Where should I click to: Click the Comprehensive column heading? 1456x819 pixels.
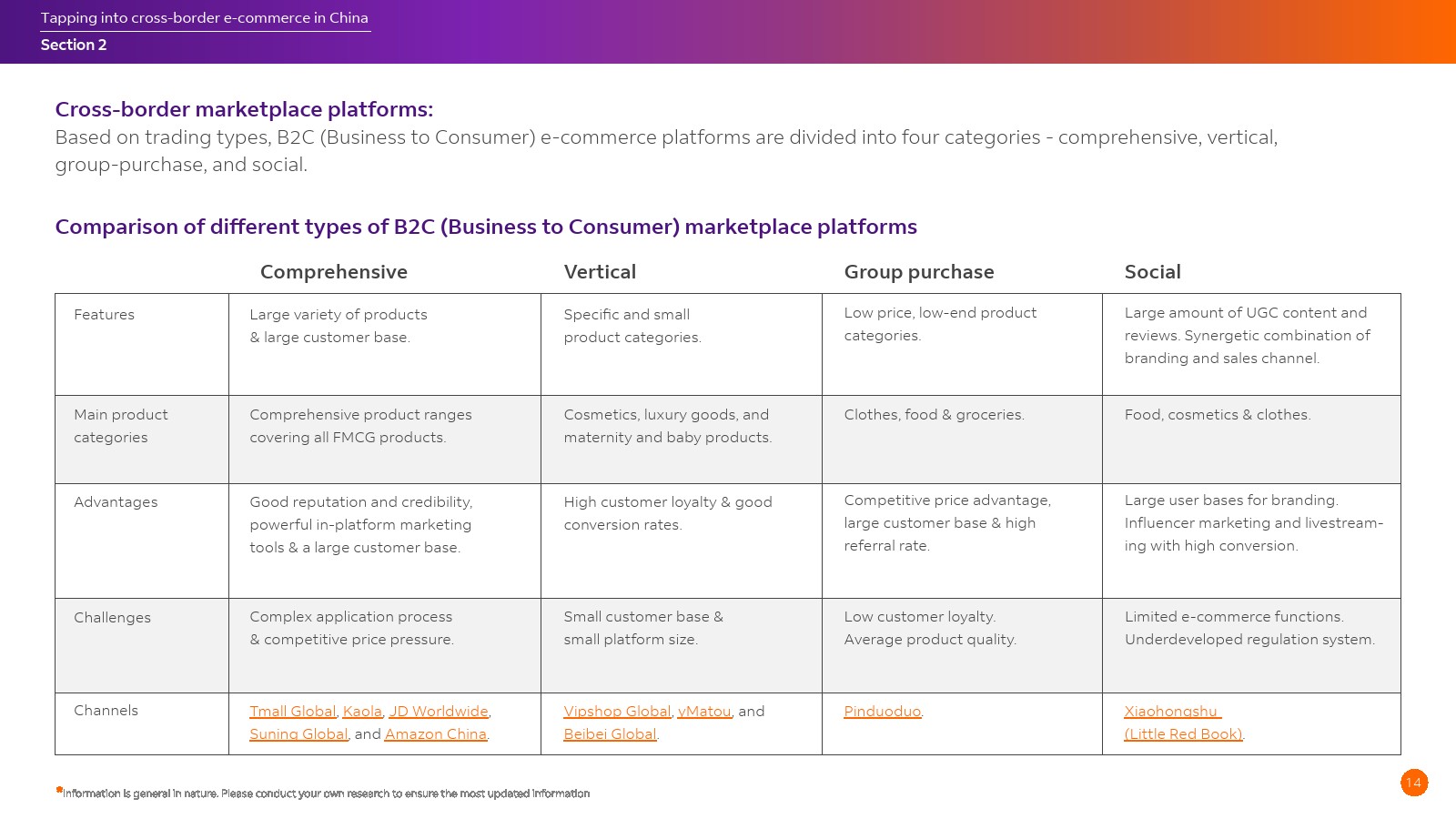point(334,272)
